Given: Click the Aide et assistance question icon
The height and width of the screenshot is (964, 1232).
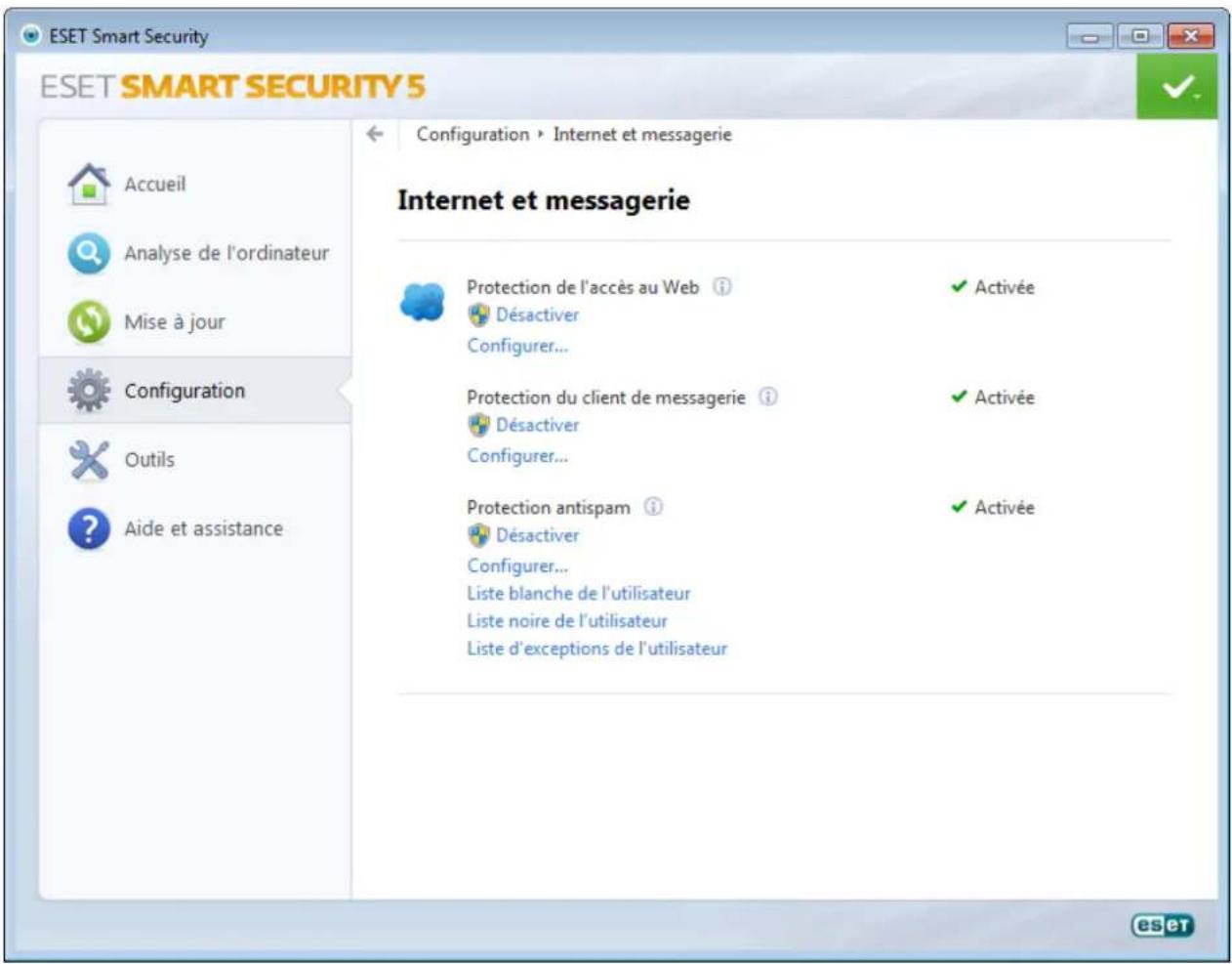Looking at the screenshot, I should [x=88, y=528].
